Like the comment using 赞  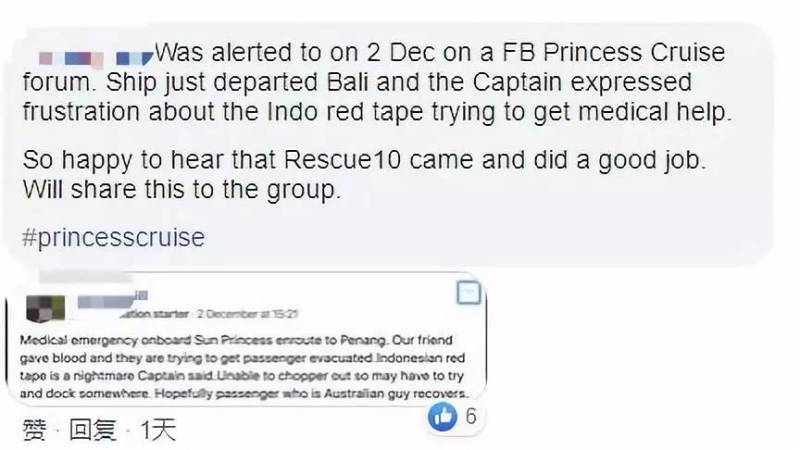pos(33,432)
